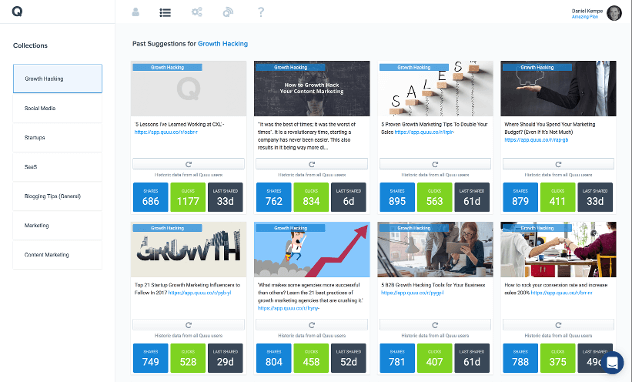Screen dimensions: 632x382
Task: Open the SaaS collection
Action: [58, 167]
